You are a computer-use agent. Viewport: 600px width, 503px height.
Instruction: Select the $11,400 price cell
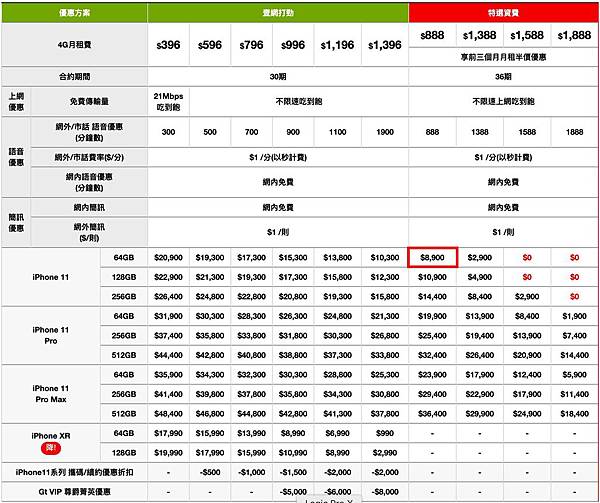click(x=574, y=394)
